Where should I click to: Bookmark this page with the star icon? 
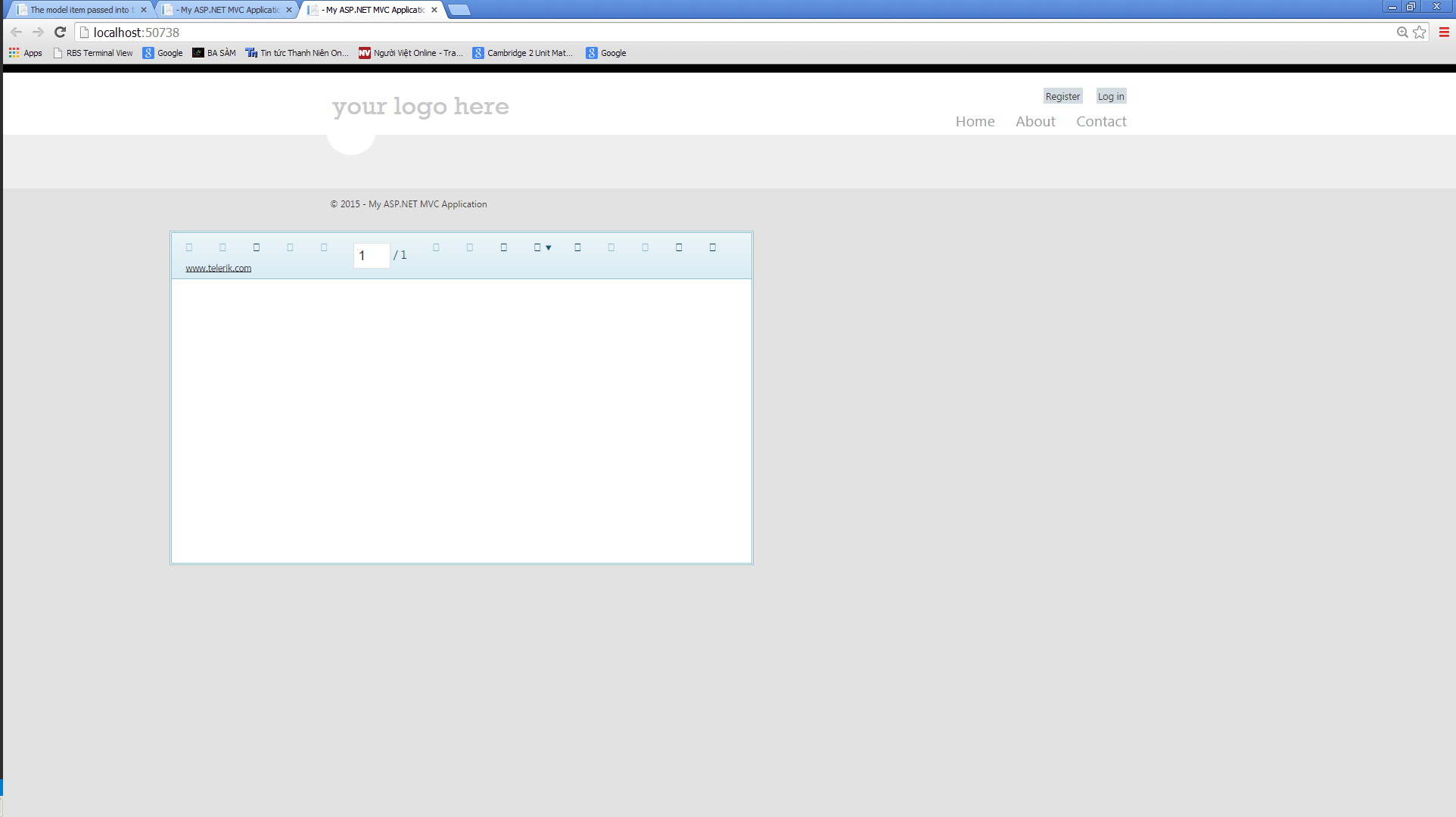coord(1420,33)
